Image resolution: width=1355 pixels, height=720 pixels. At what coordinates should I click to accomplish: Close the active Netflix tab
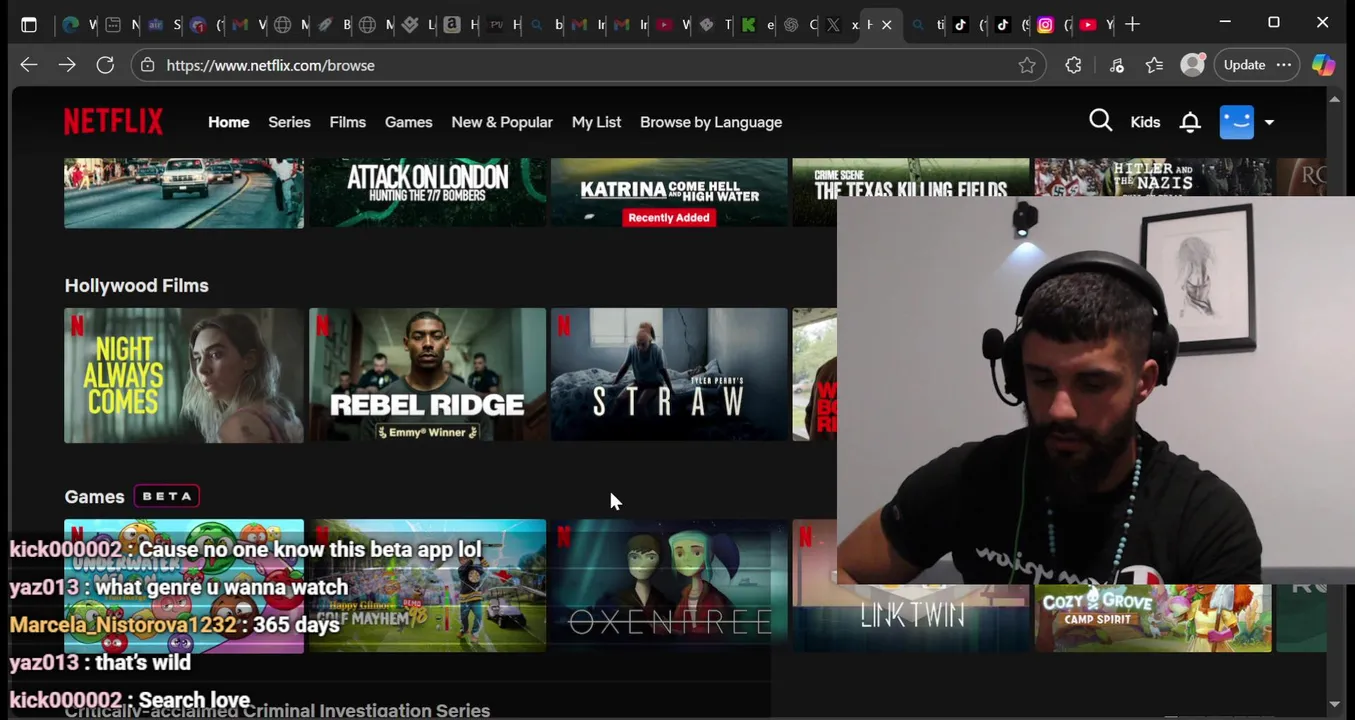click(x=886, y=25)
